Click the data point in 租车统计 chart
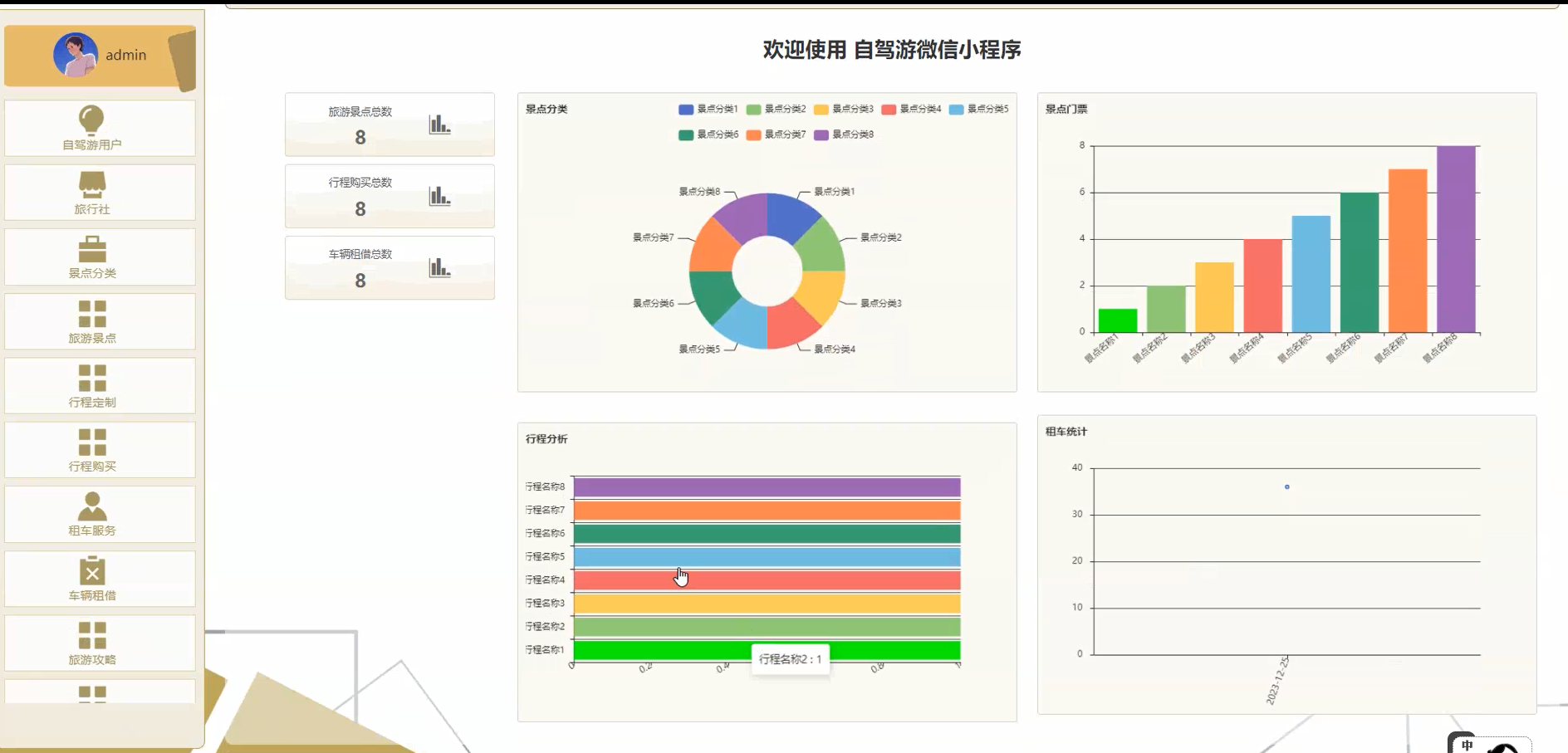The height and width of the screenshot is (753, 1568). click(1287, 487)
